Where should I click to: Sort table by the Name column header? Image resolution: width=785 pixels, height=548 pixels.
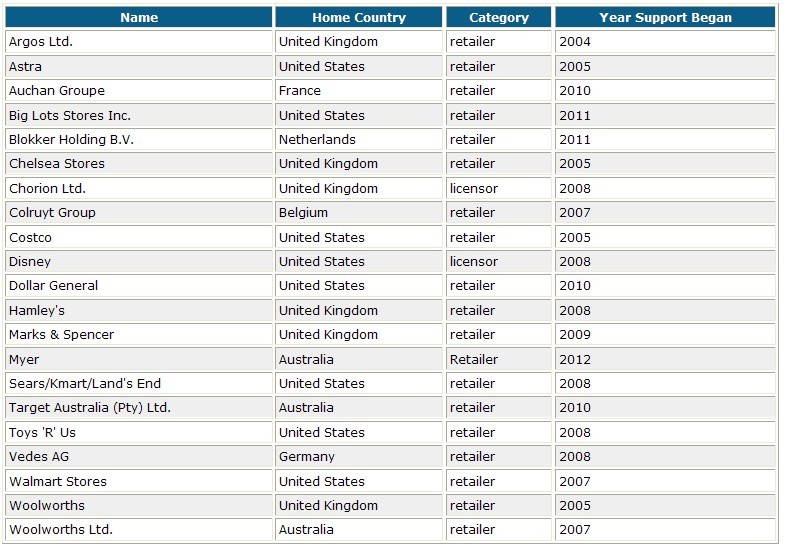point(139,17)
